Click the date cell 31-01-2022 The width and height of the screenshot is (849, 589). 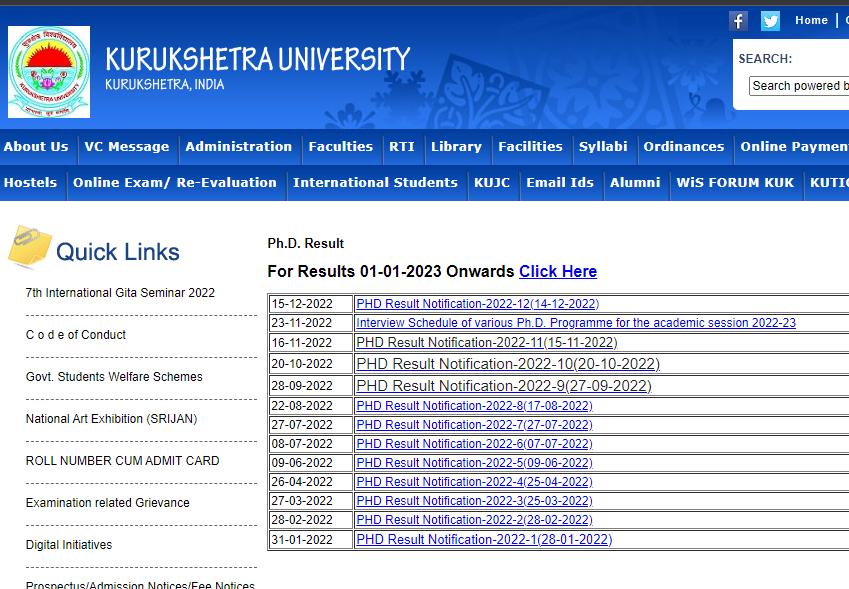pyautogui.click(x=311, y=540)
